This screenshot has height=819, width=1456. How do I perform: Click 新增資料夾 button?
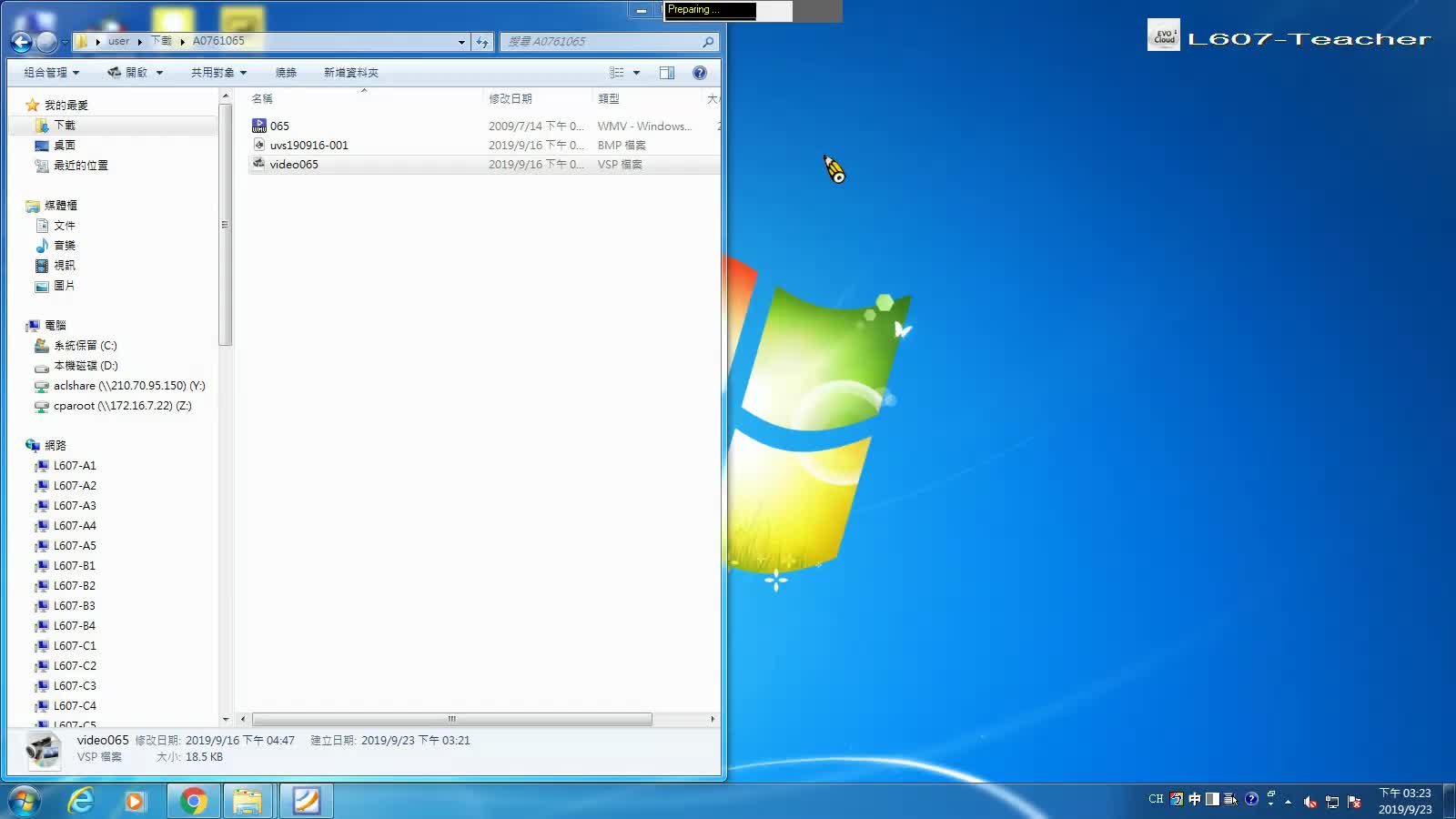(x=351, y=73)
